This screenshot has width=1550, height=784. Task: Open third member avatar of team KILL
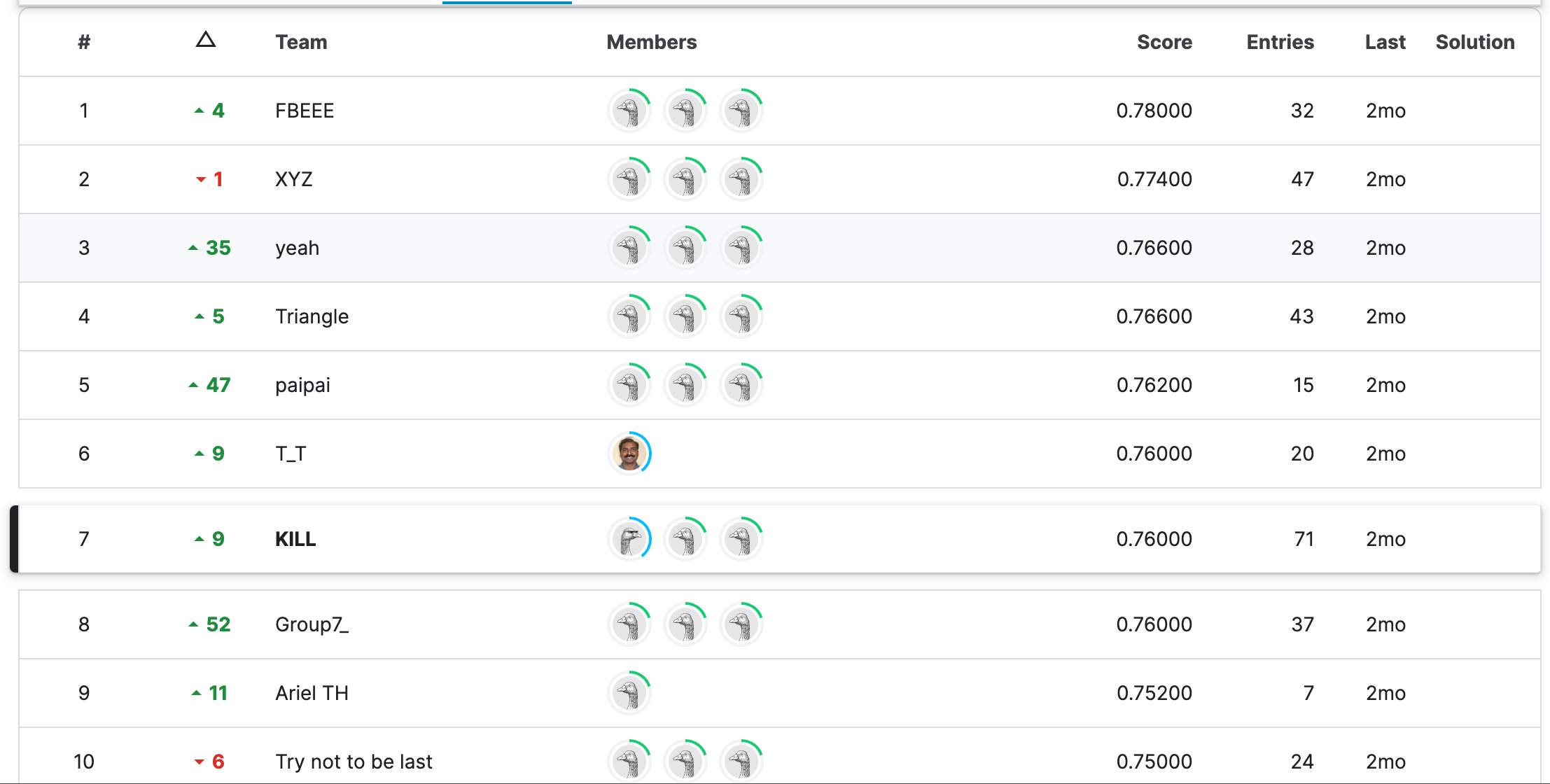[741, 539]
